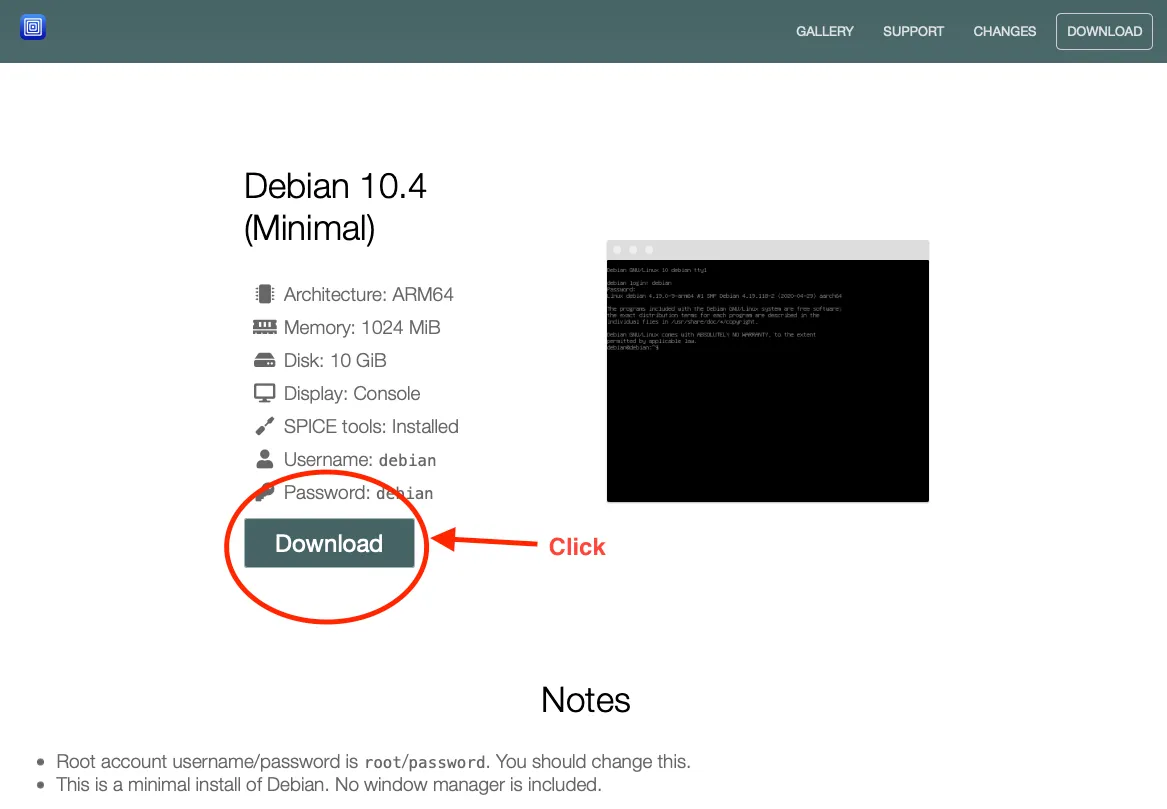
Task: Click the disk drive icon
Action: click(x=264, y=360)
